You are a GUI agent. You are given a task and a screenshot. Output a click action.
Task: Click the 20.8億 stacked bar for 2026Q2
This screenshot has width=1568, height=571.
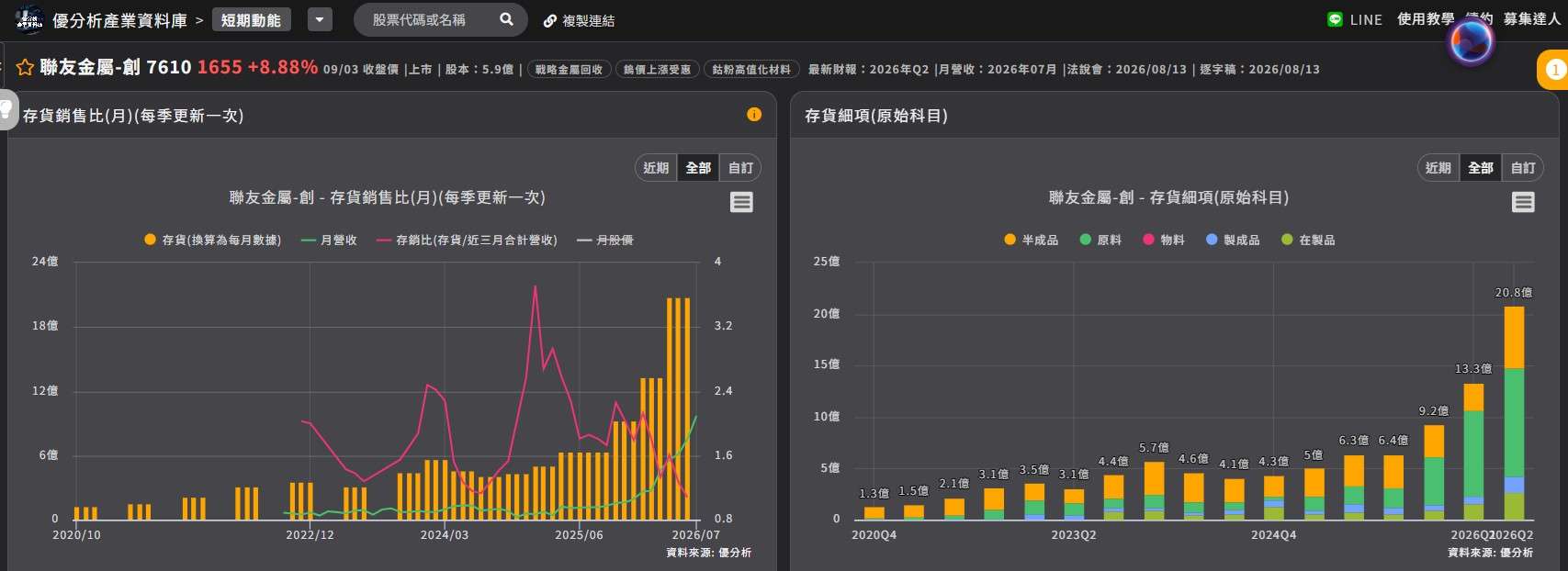pyautogui.click(x=1514, y=413)
